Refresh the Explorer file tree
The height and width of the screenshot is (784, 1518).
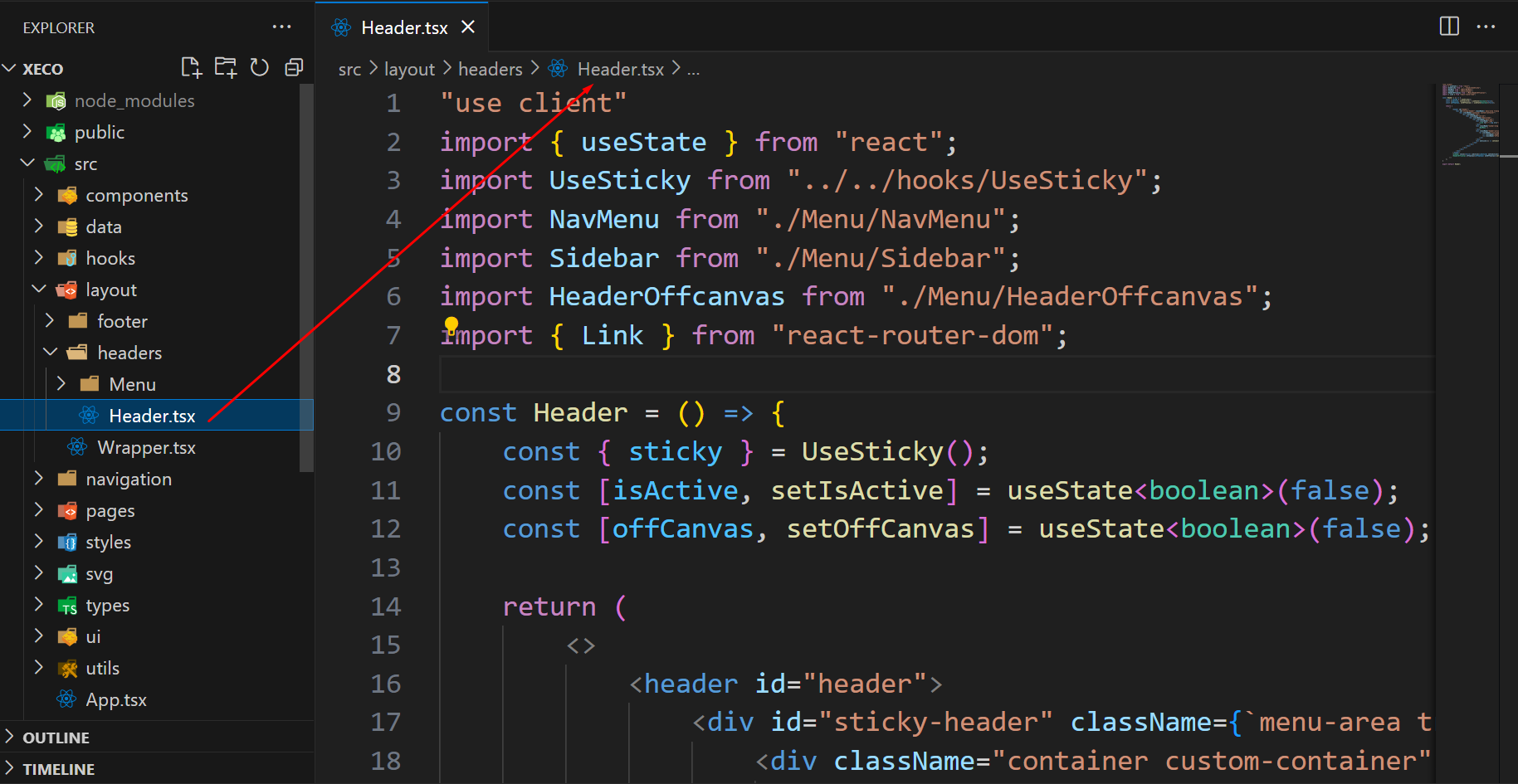pyautogui.click(x=260, y=67)
